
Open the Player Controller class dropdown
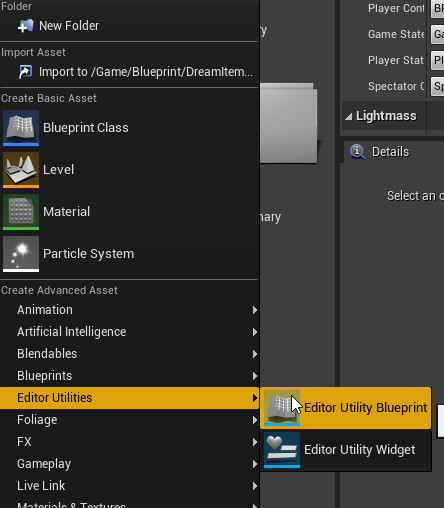437,8
